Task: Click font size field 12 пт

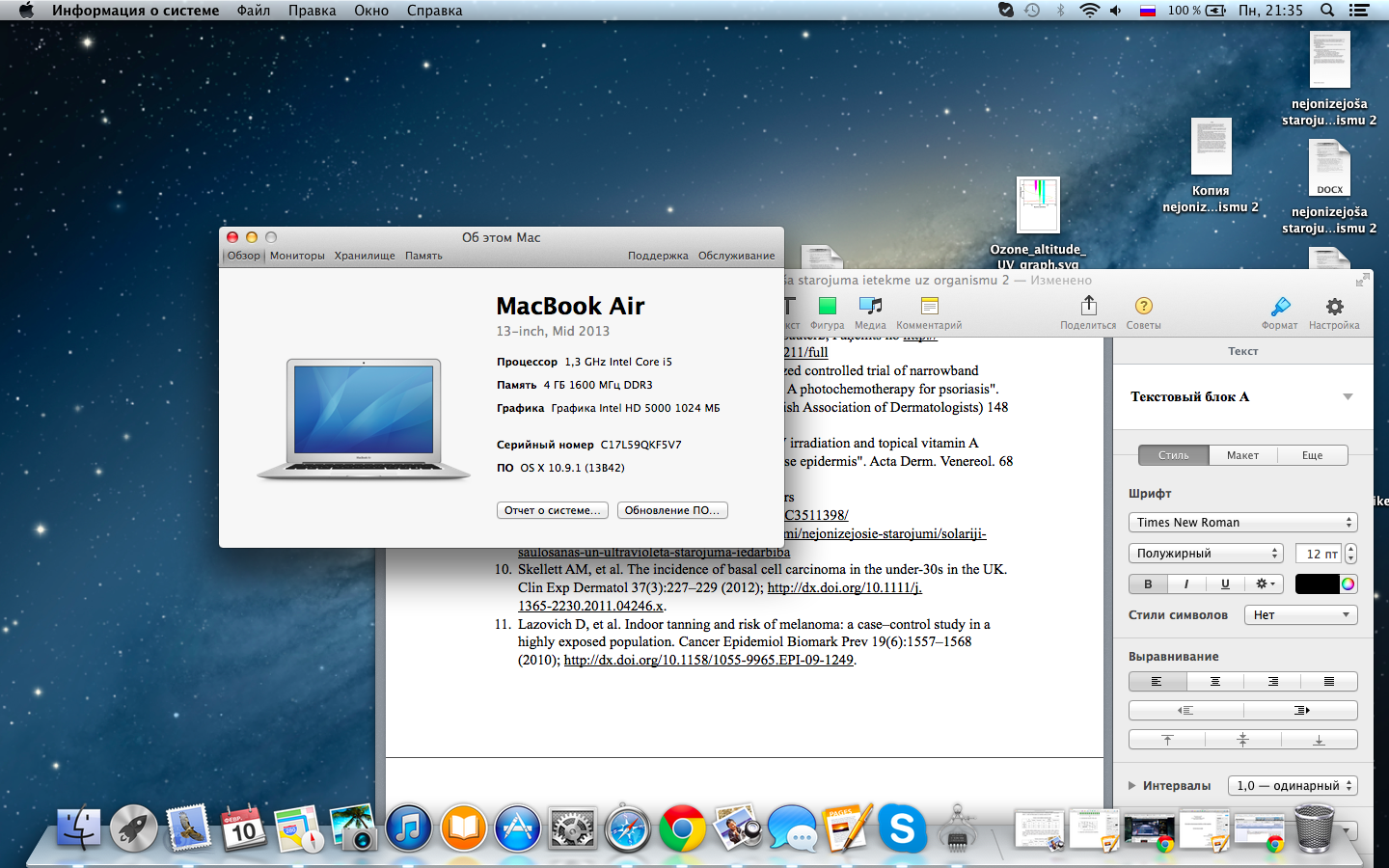Action: click(x=1319, y=553)
